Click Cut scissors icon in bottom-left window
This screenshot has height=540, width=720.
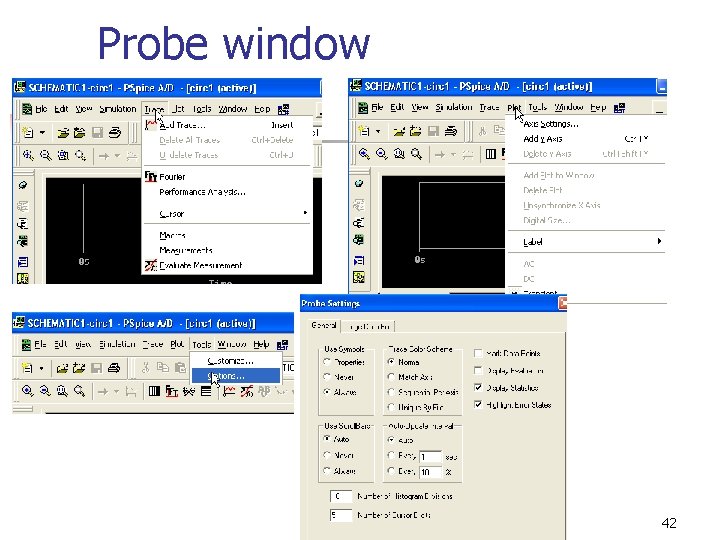(x=146, y=367)
